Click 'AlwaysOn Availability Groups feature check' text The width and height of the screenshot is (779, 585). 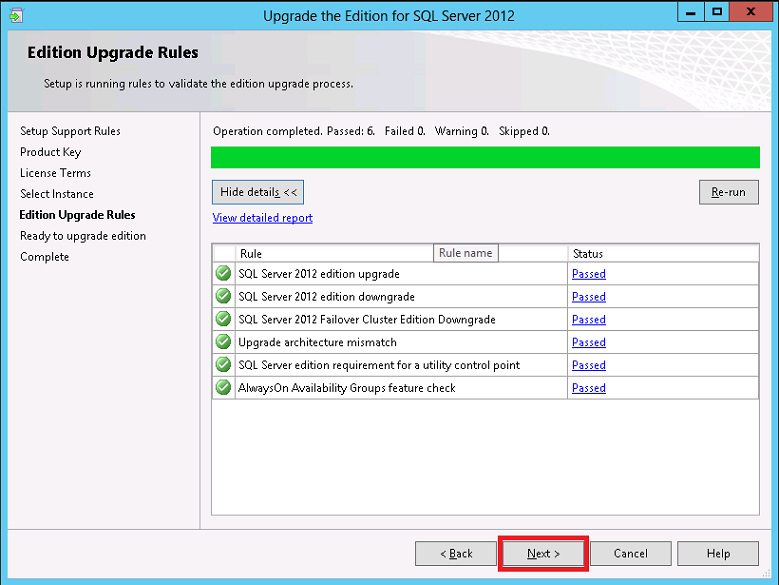coord(347,388)
